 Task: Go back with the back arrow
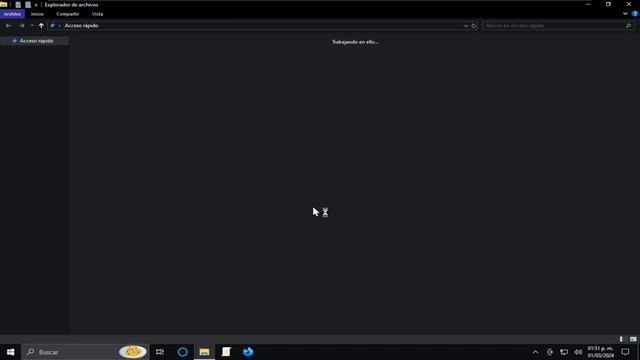9,26
